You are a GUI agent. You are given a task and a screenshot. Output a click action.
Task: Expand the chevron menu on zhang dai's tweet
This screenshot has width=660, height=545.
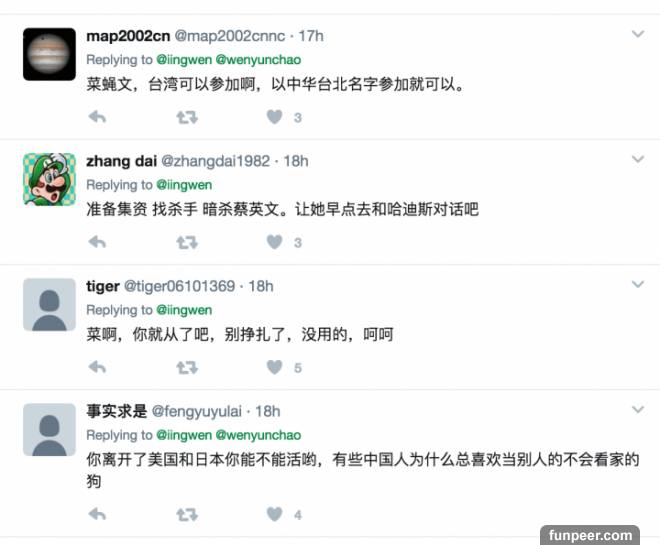point(638,159)
